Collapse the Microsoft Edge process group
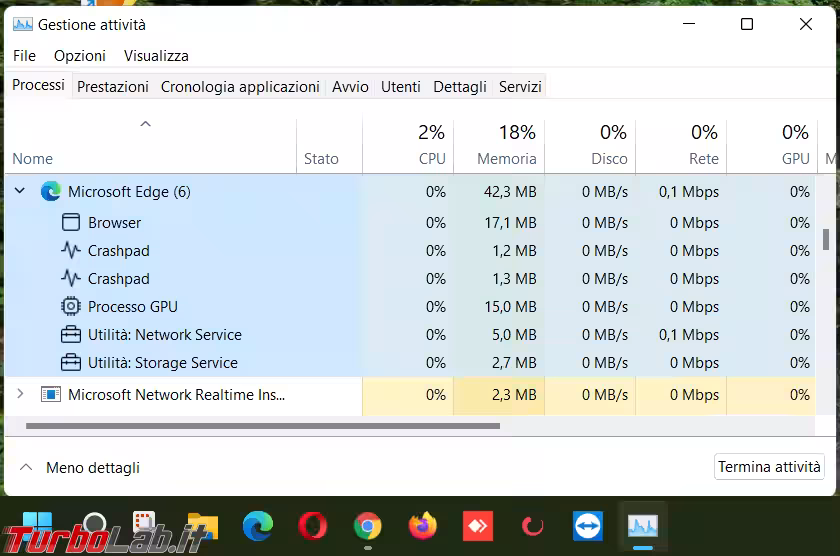Image resolution: width=840 pixels, height=556 pixels. (x=20, y=191)
